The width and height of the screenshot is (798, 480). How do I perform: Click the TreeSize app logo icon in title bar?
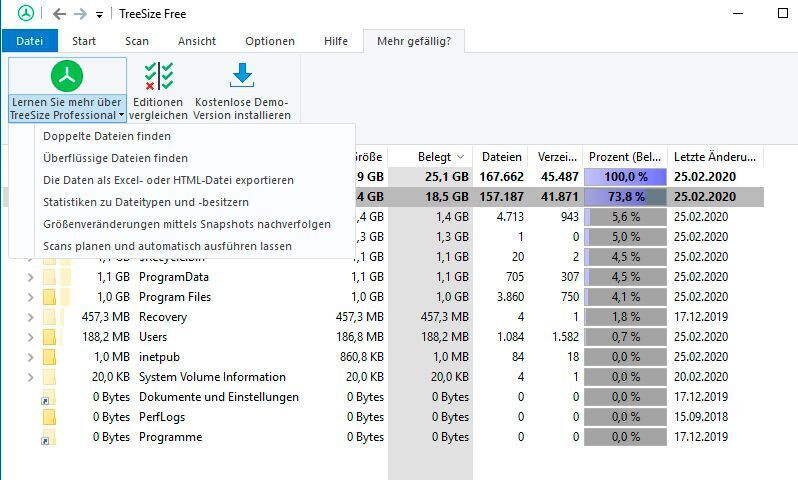point(25,13)
